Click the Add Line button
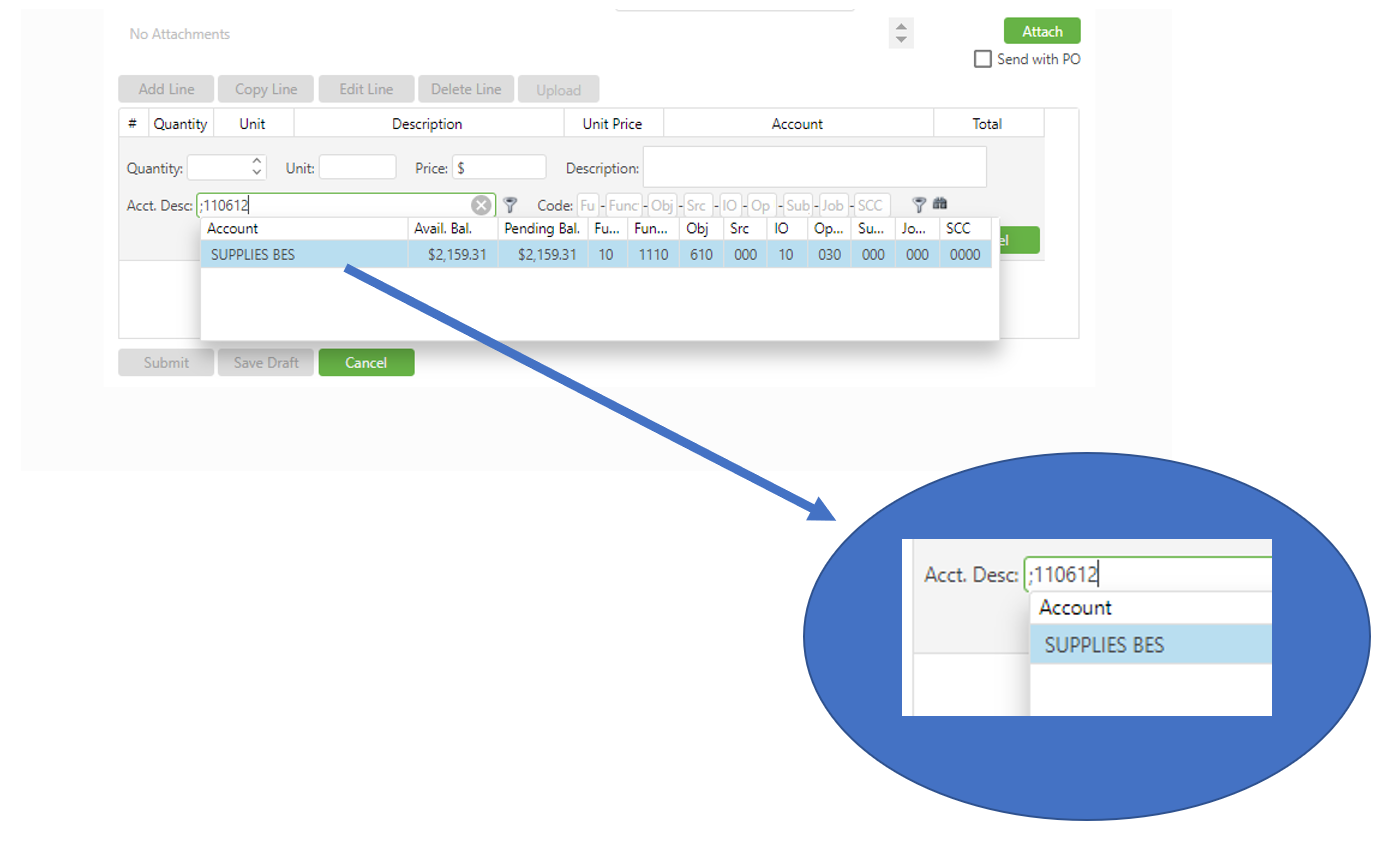 [166, 89]
